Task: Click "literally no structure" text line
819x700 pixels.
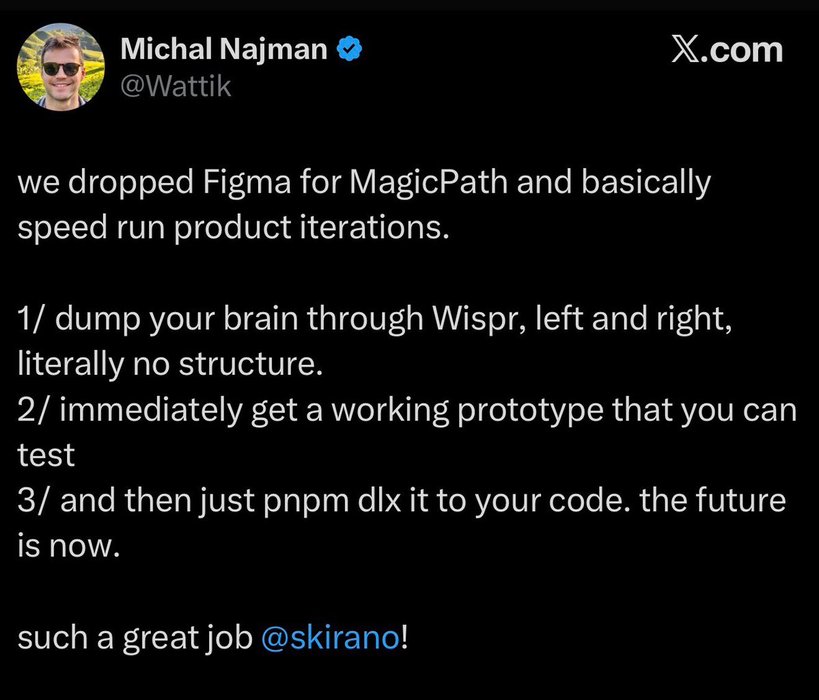Action: [170, 365]
